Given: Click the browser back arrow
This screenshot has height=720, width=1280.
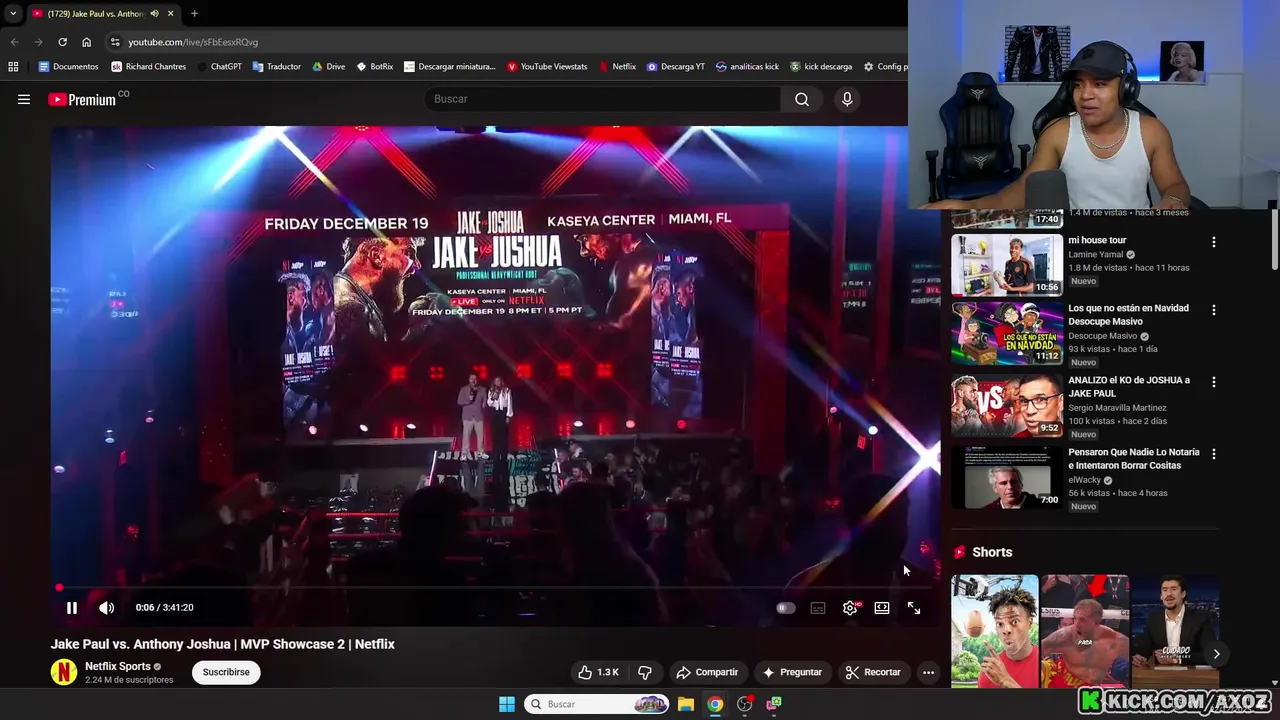Looking at the screenshot, I should coord(14,42).
